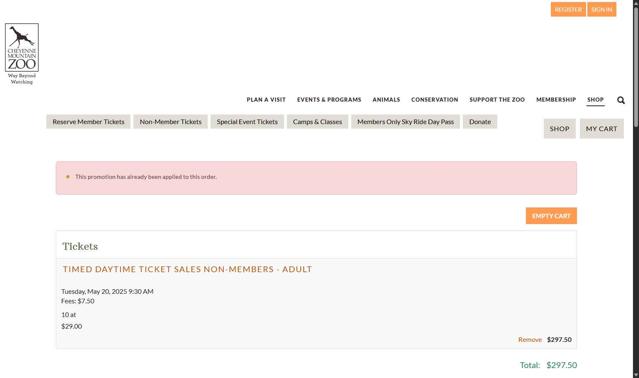Click the Tickets section heading

(80, 246)
